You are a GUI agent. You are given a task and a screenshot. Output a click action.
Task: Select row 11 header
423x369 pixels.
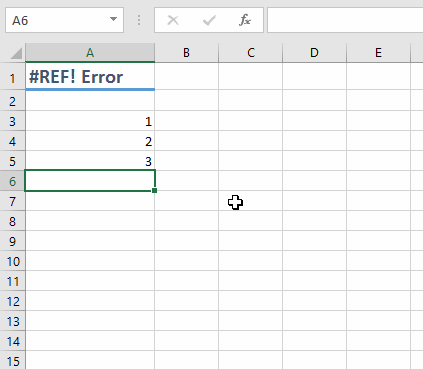[13, 281]
